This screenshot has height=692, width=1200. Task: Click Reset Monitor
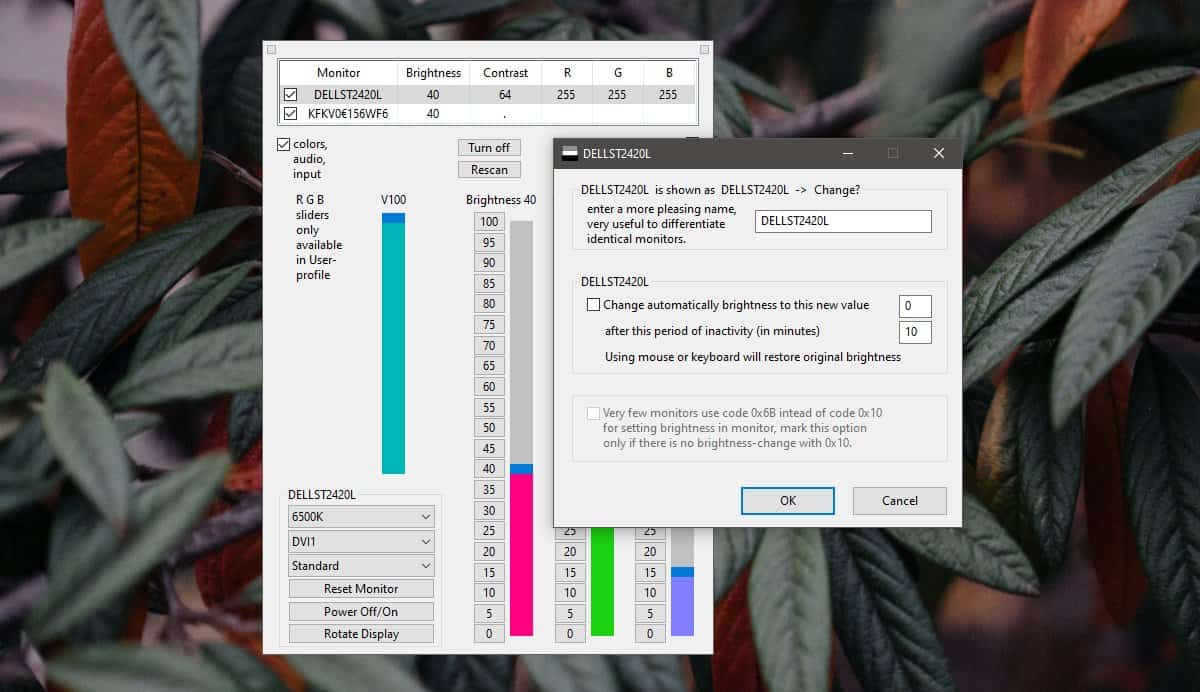[360, 588]
